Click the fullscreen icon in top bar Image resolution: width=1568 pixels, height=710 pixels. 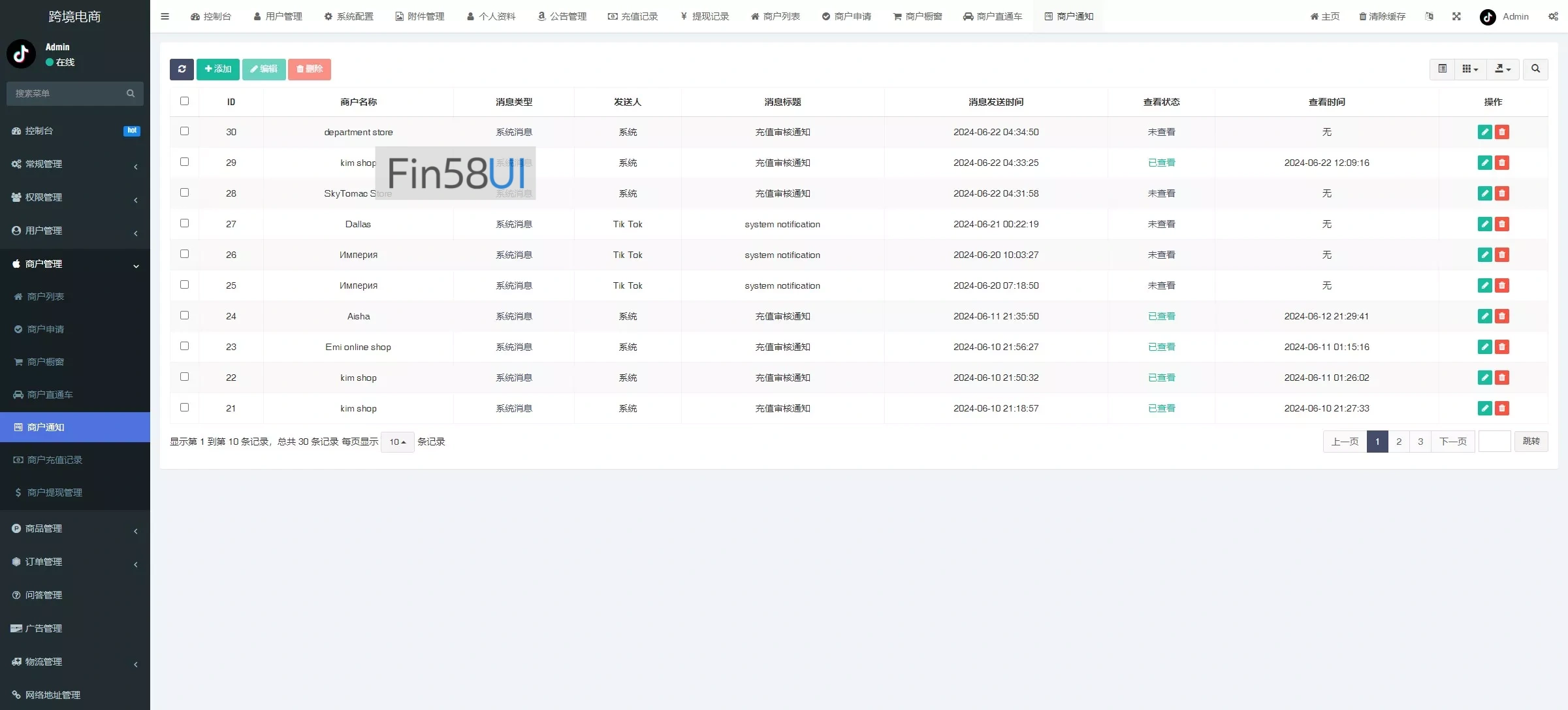coord(1456,16)
